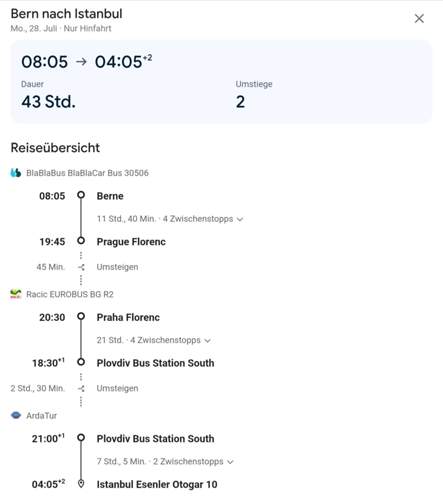443x500 pixels.
Task: Click the destination pin icon at Istanbul Esenler
Action: [x=81, y=484]
